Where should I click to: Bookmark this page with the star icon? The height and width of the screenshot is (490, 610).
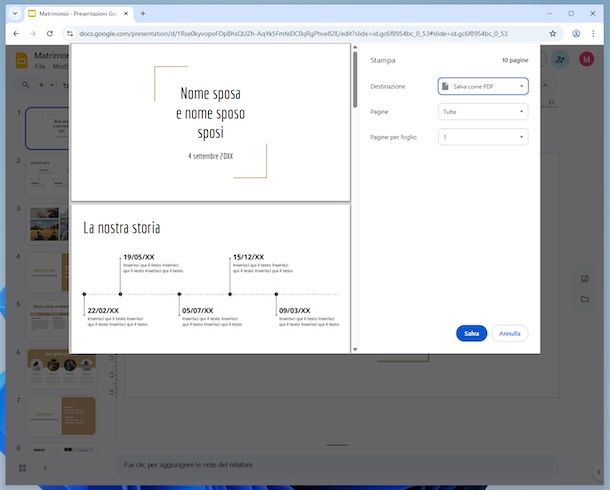click(552, 34)
